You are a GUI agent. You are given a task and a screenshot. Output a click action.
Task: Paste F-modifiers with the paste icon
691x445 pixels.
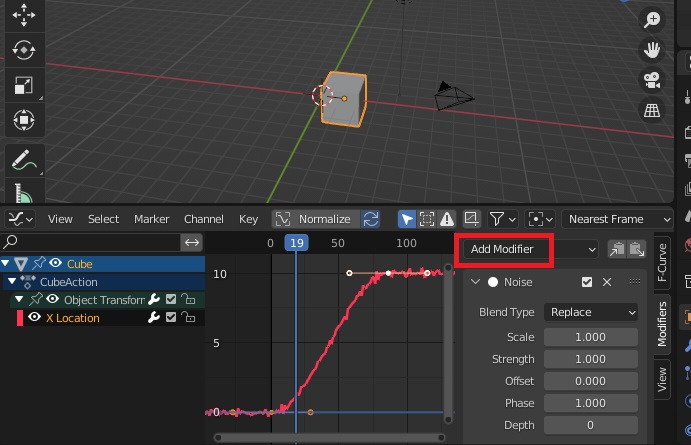637,249
